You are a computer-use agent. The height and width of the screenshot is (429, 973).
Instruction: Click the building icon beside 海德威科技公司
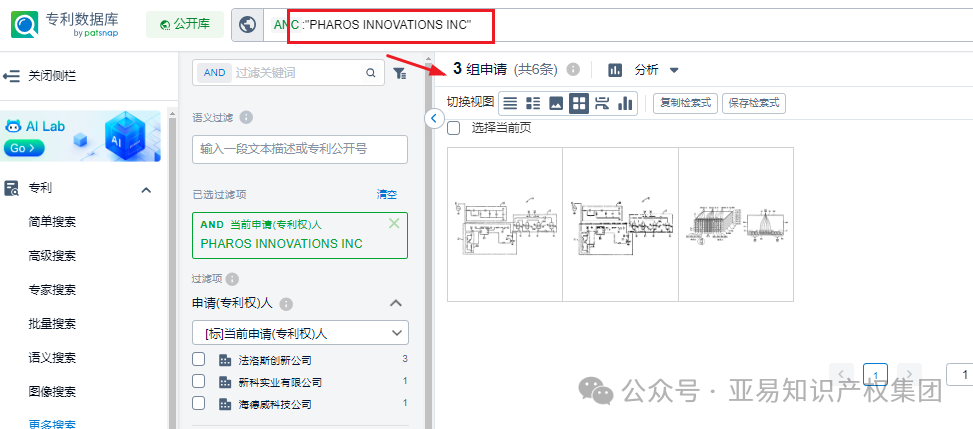(x=225, y=404)
